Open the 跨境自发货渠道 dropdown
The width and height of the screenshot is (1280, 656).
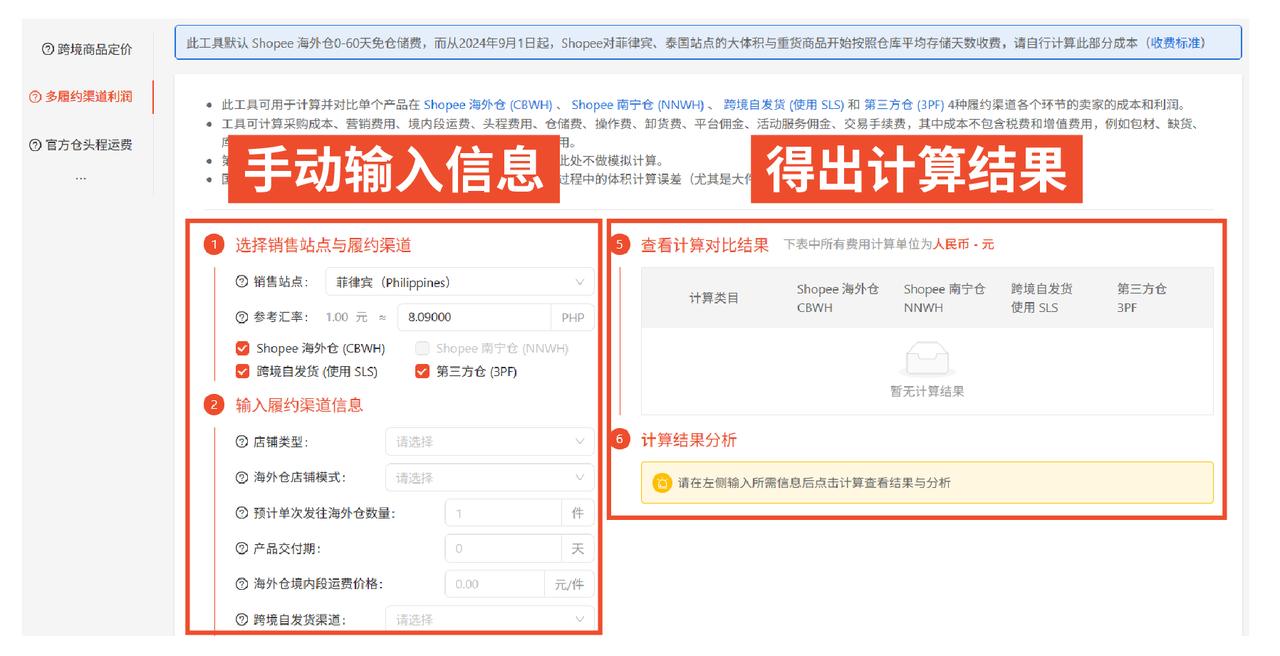[x=490, y=620]
